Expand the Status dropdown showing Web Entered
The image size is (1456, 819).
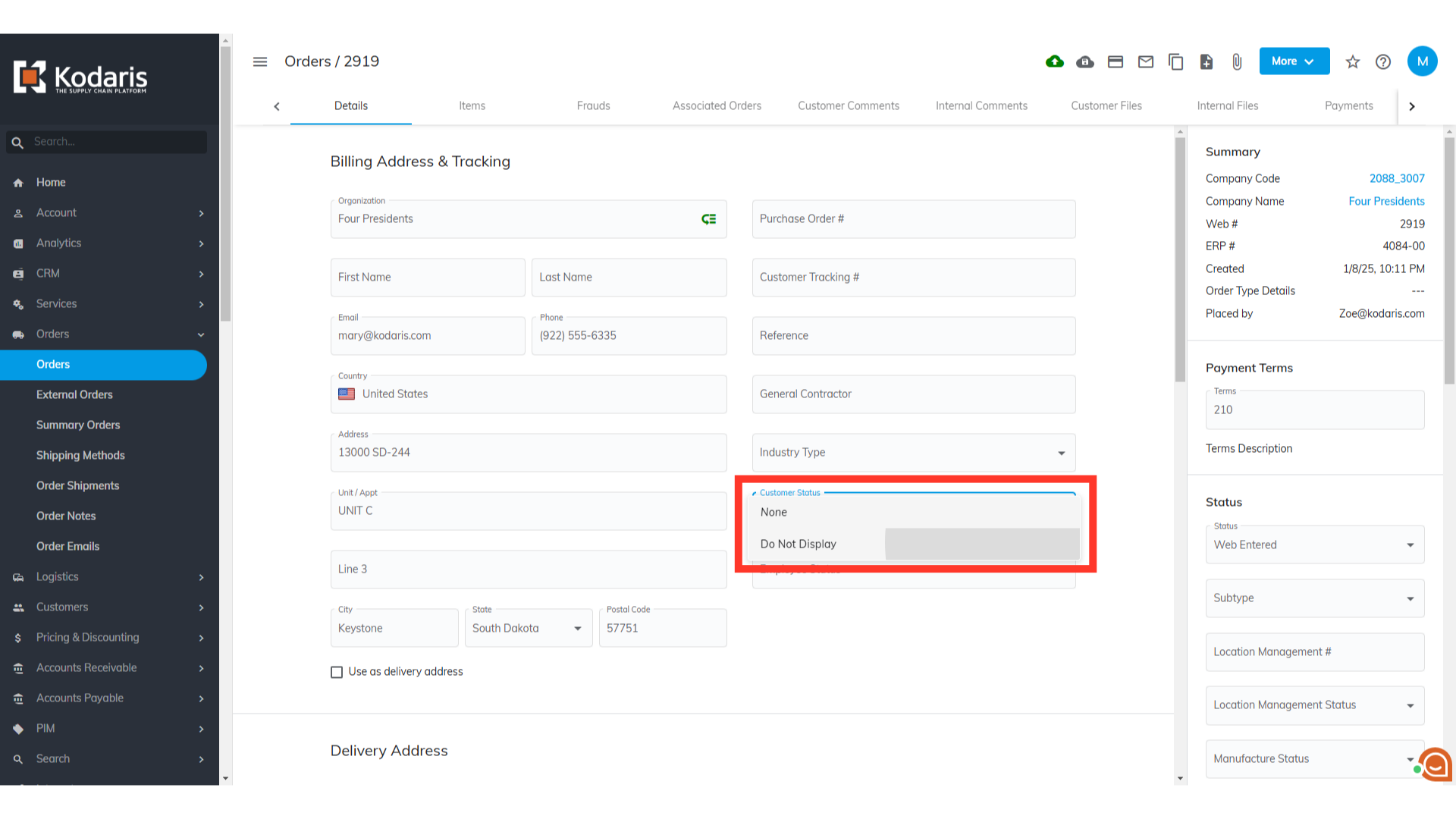(x=1314, y=544)
